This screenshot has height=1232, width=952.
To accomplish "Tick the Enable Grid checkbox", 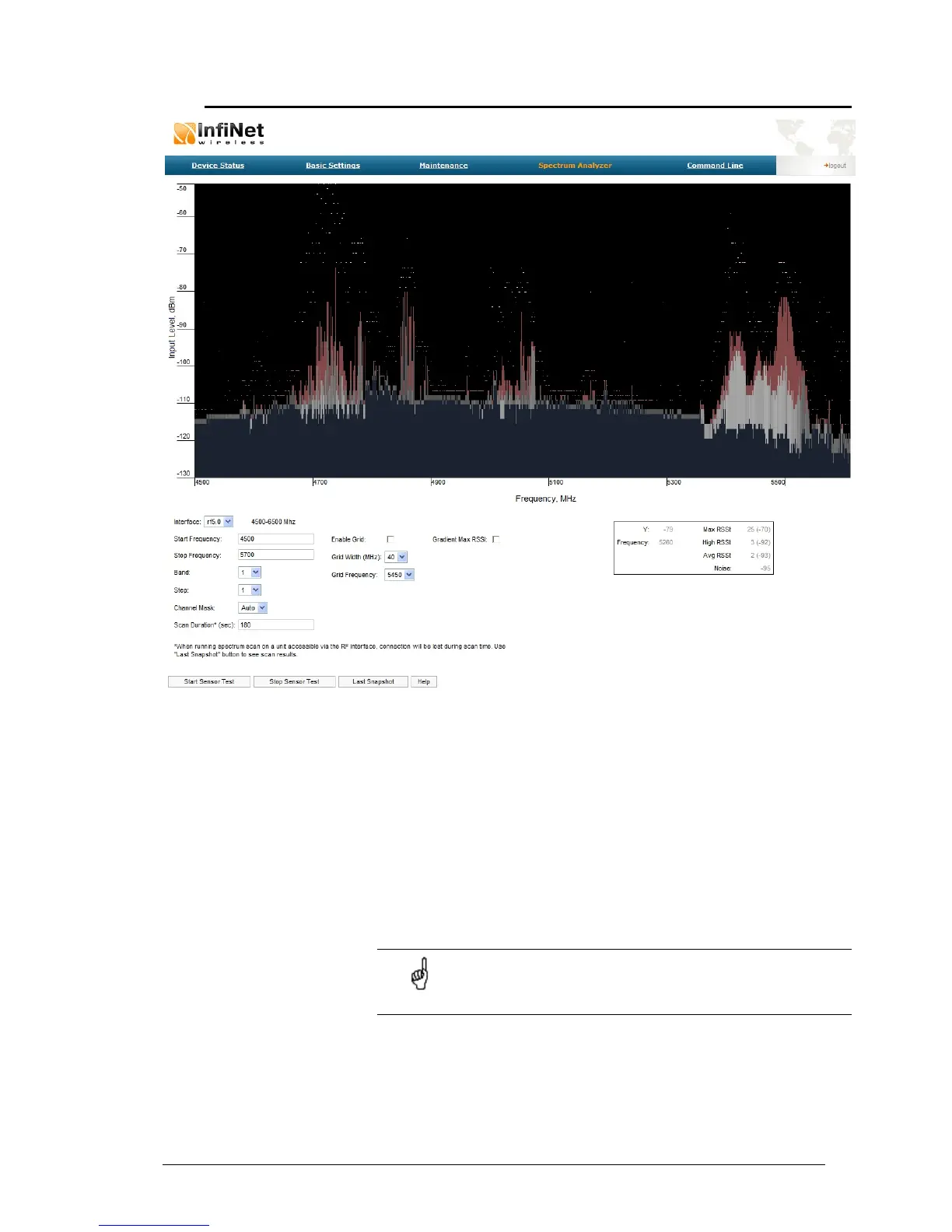I will pos(390,539).
